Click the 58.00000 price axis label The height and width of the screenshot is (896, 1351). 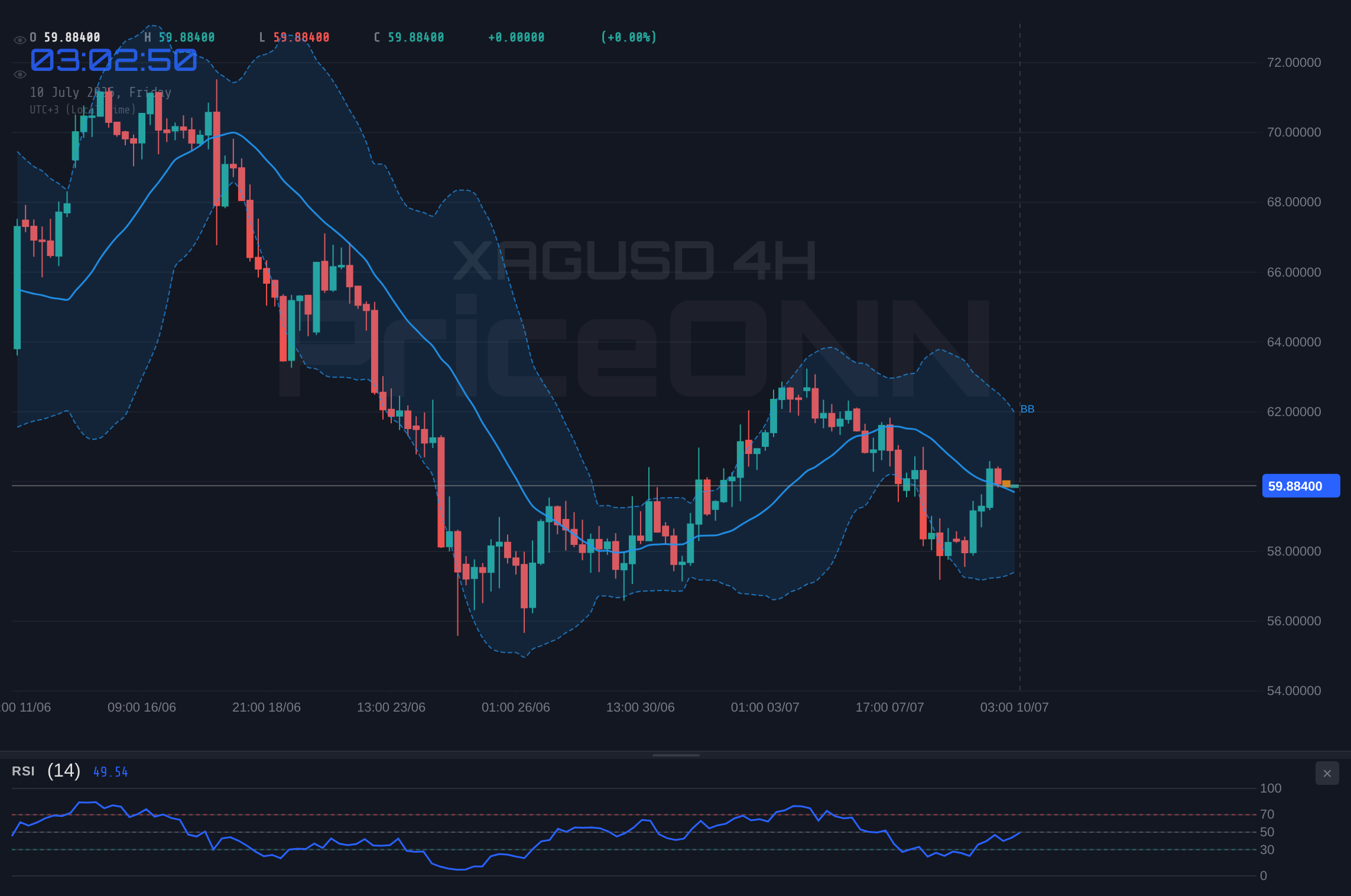pyautogui.click(x=1294, y=551)
